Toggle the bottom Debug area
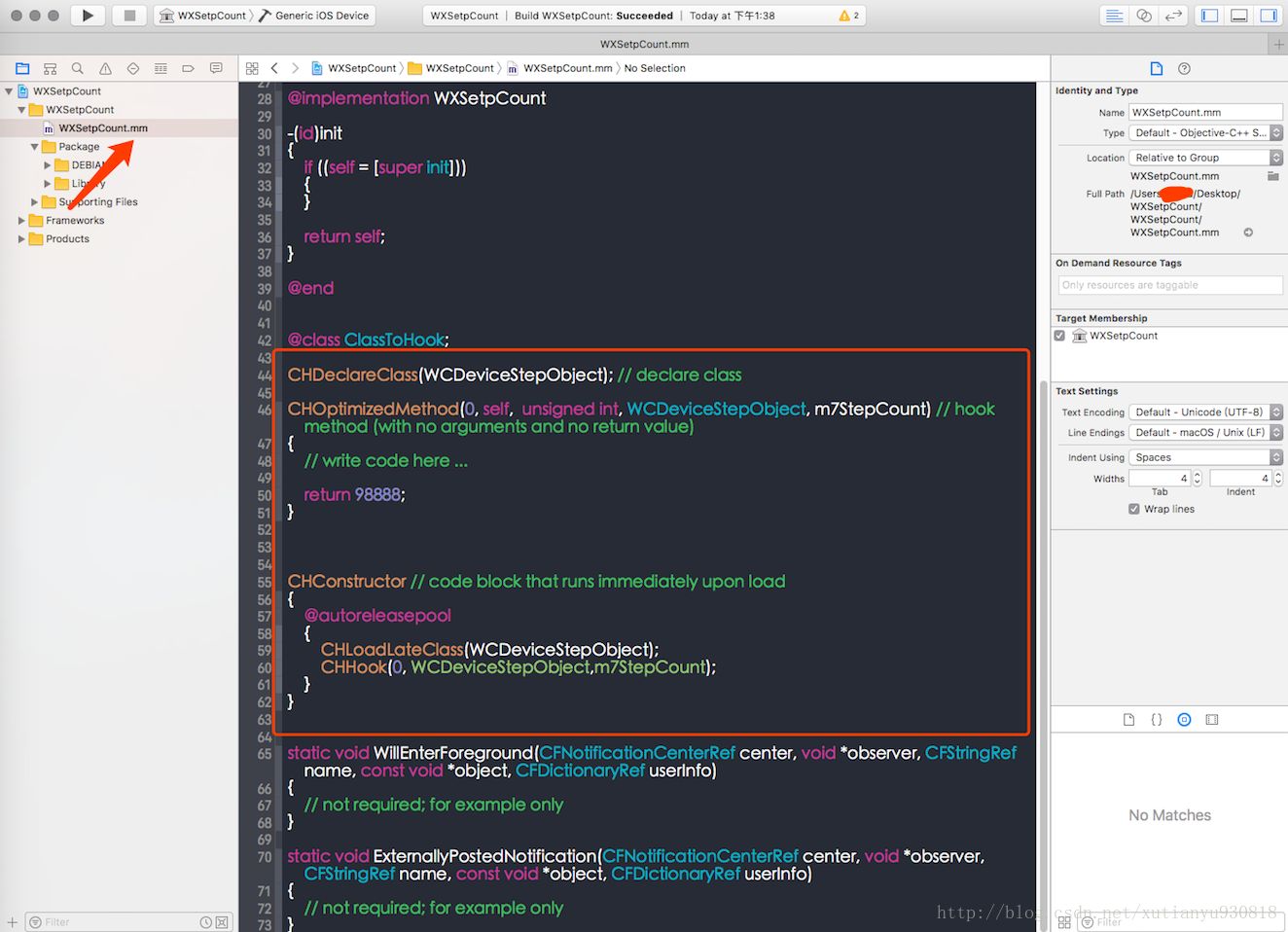The height and width of the screenshot is (932, 1288). [1239, 16]
